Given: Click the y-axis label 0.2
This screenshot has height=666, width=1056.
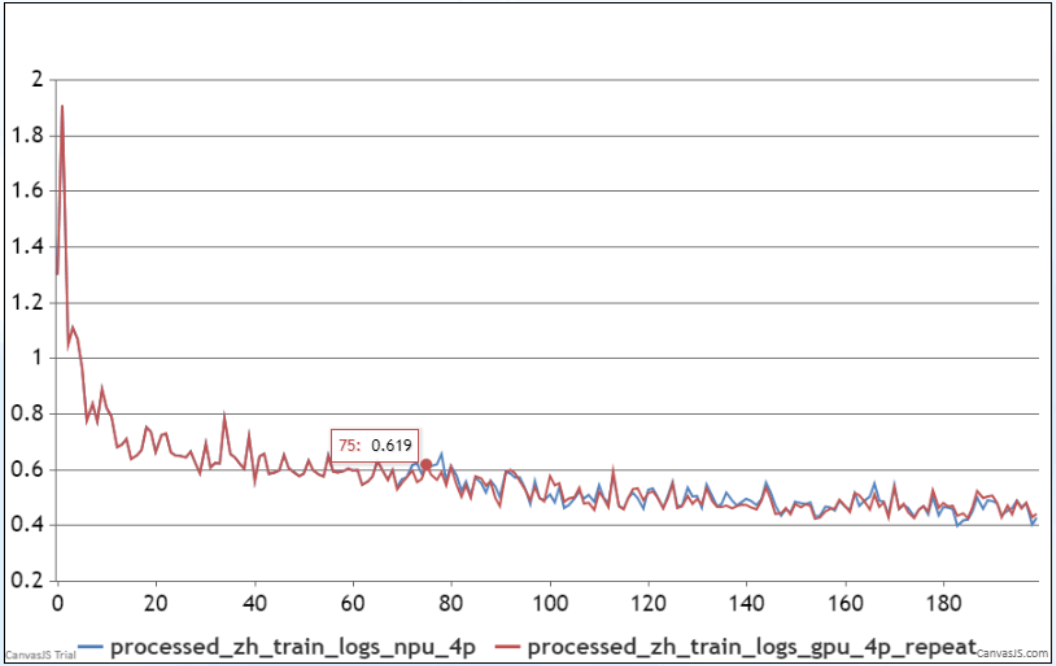Looking at the screenshot, I should (27, 580).
